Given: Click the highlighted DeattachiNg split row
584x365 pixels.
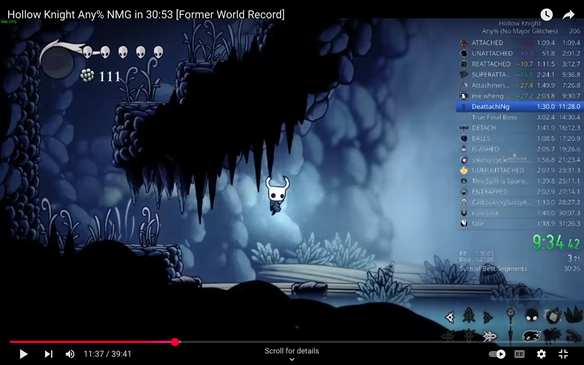Looking at the screenshot, I should pos(520,107).
